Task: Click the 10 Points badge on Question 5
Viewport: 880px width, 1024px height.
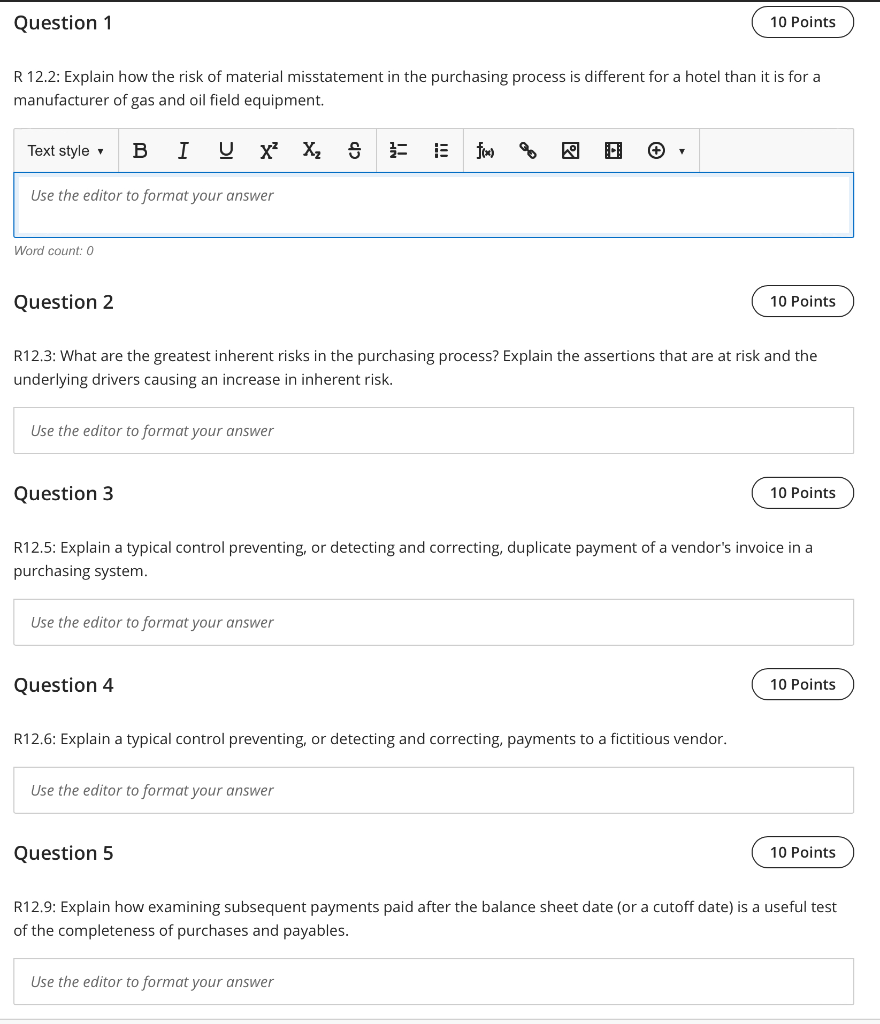Action: point(802,852)
